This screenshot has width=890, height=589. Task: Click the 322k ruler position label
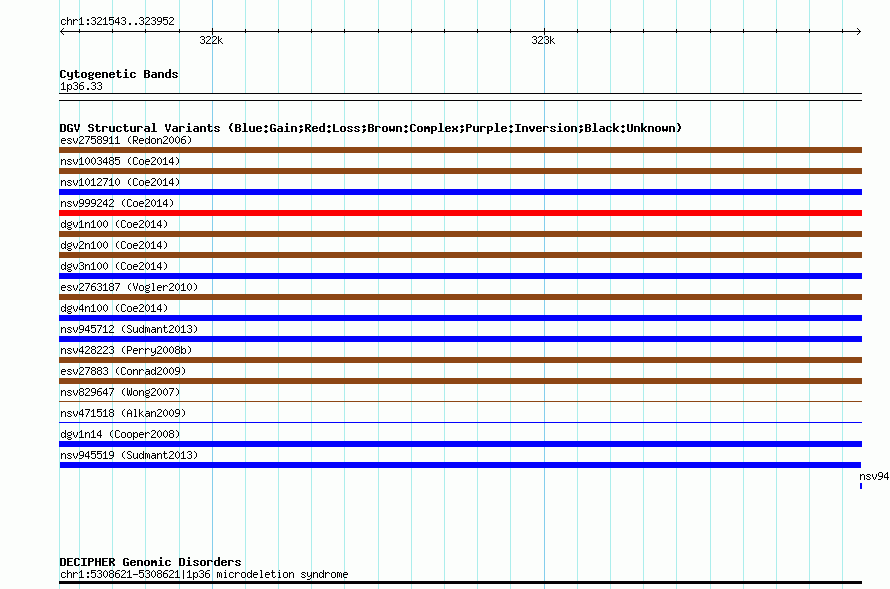211,40
